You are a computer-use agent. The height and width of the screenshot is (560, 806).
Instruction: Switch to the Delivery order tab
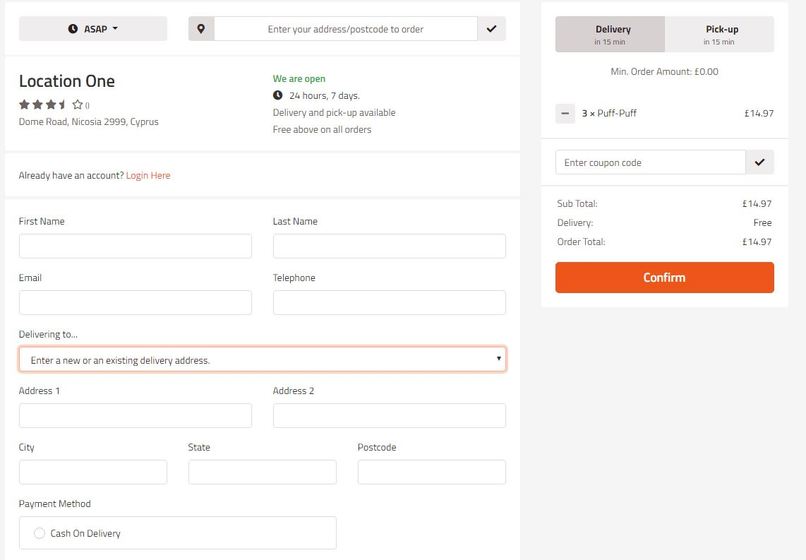(610, 34)
